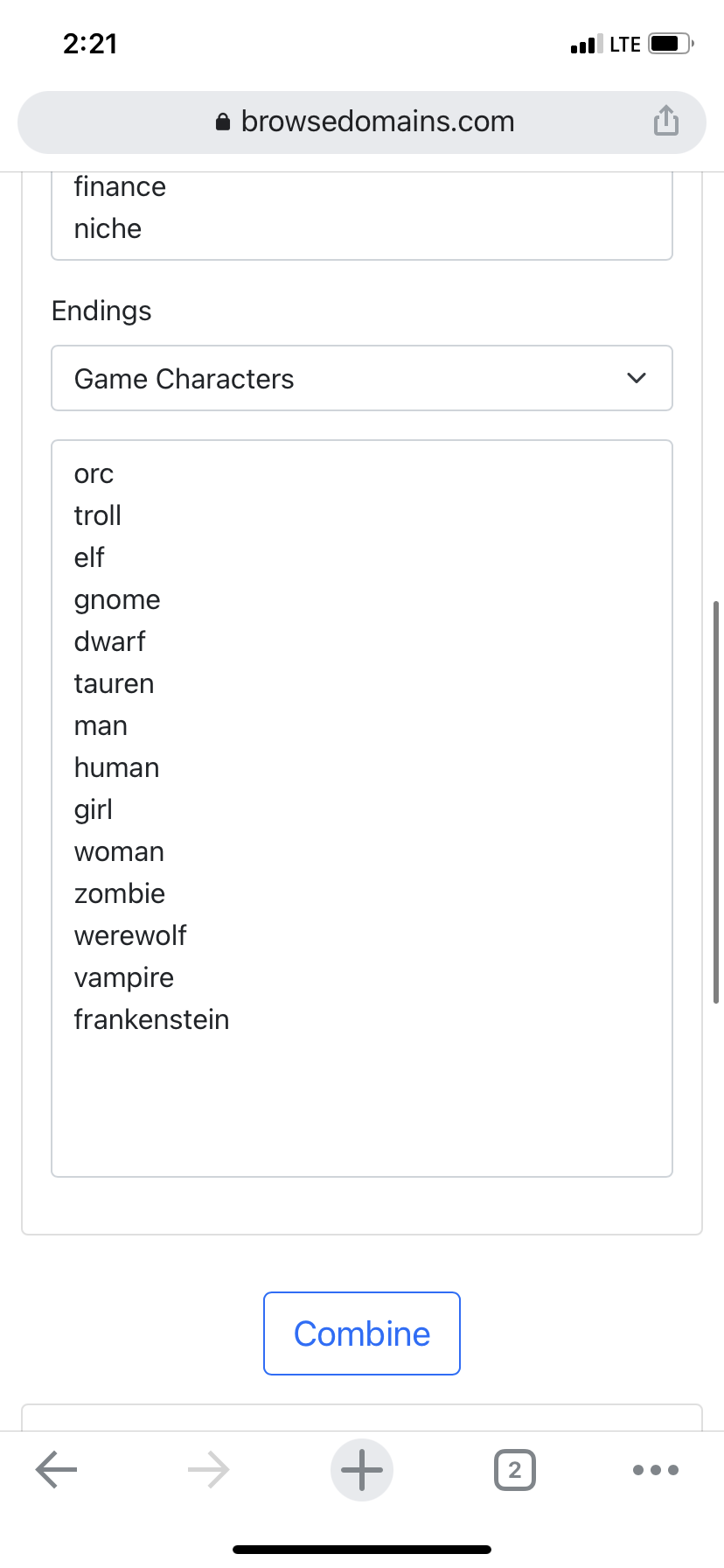
Task: Tap the forward navigation arrow in Safari
Action: pos(208,1469)
